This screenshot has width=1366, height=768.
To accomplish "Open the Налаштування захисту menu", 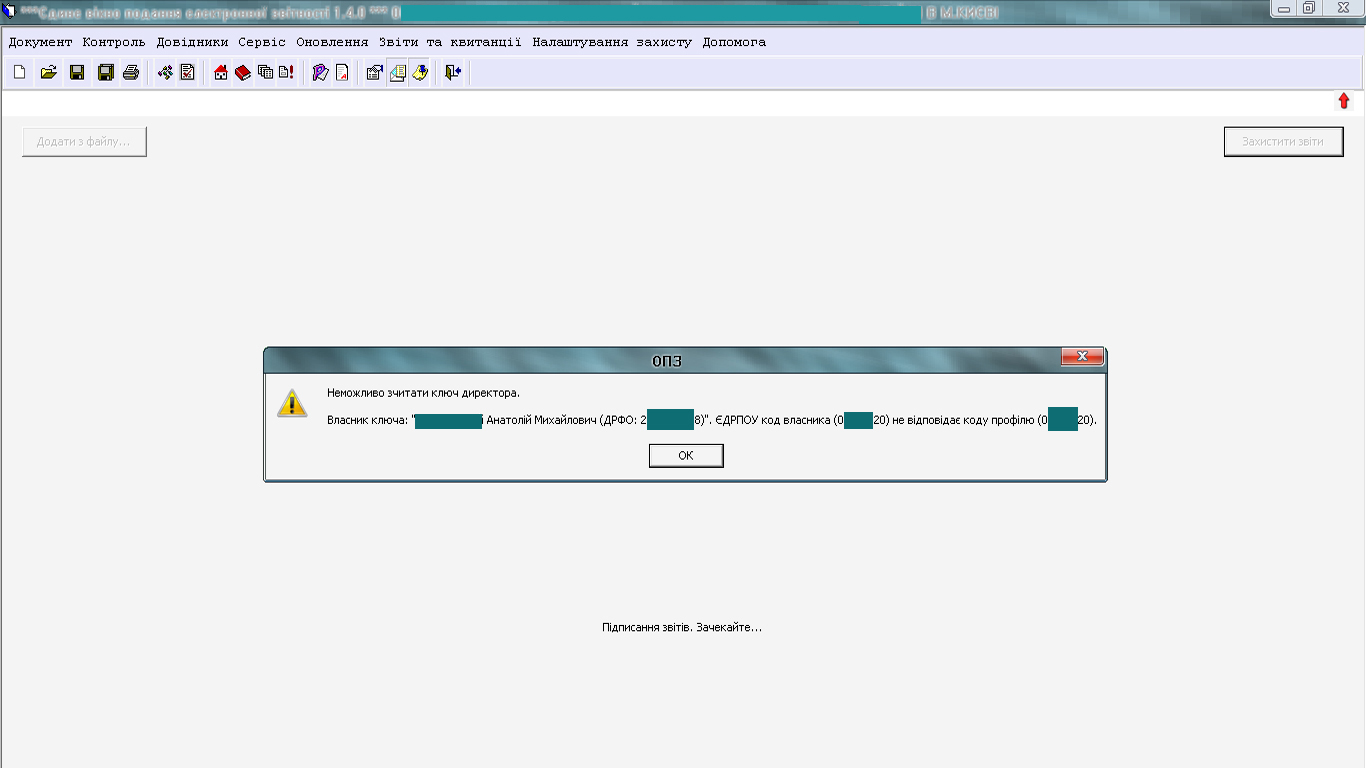I will (x=612, y=42).
